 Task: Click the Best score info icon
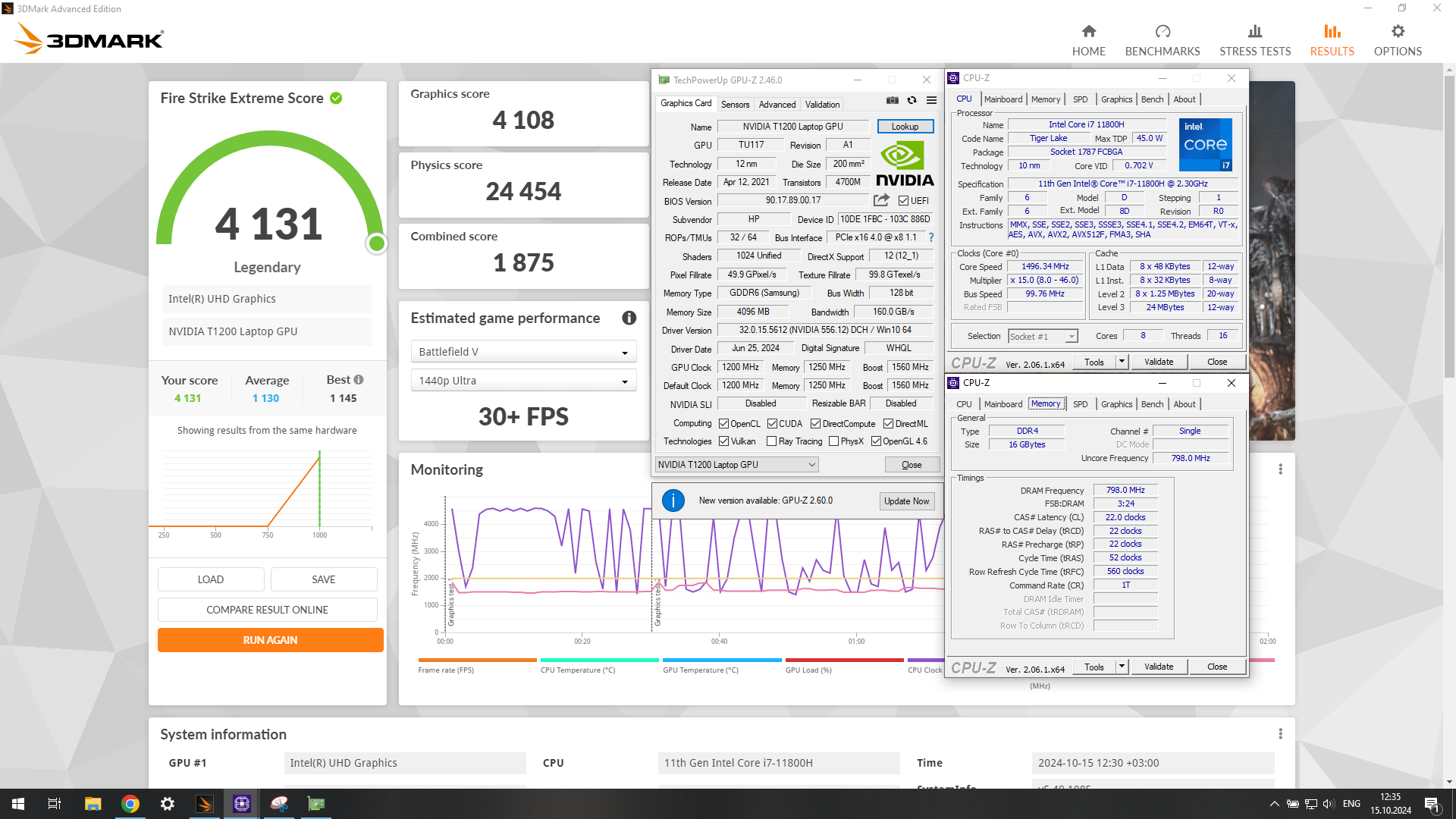[x=359, y=380]
